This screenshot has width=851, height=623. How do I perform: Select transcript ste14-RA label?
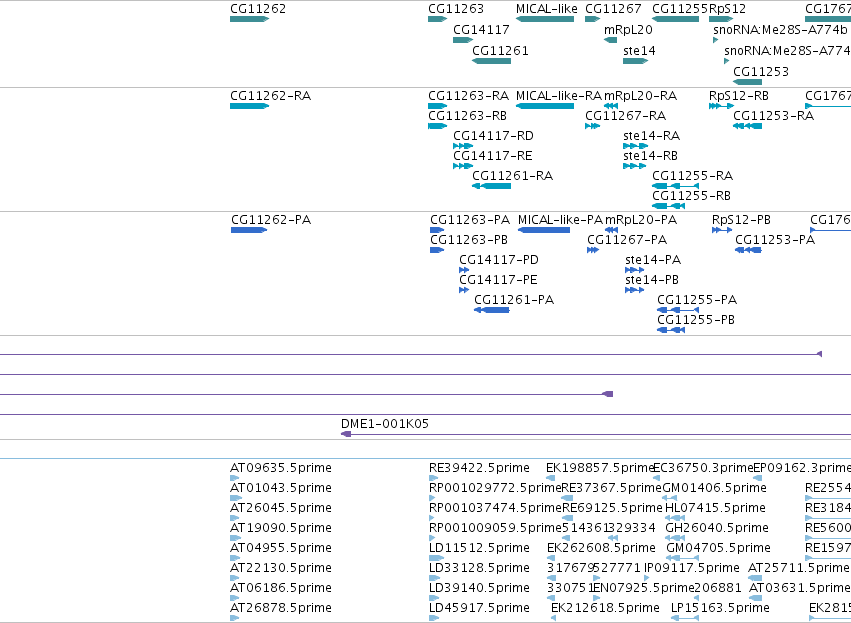(651, 136)
